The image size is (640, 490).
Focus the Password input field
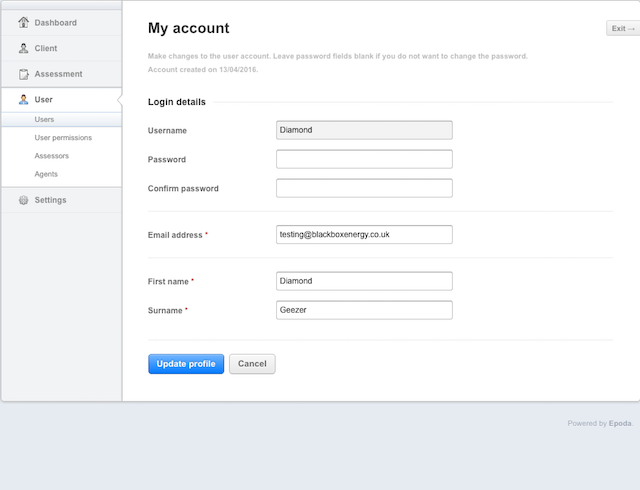364,159
